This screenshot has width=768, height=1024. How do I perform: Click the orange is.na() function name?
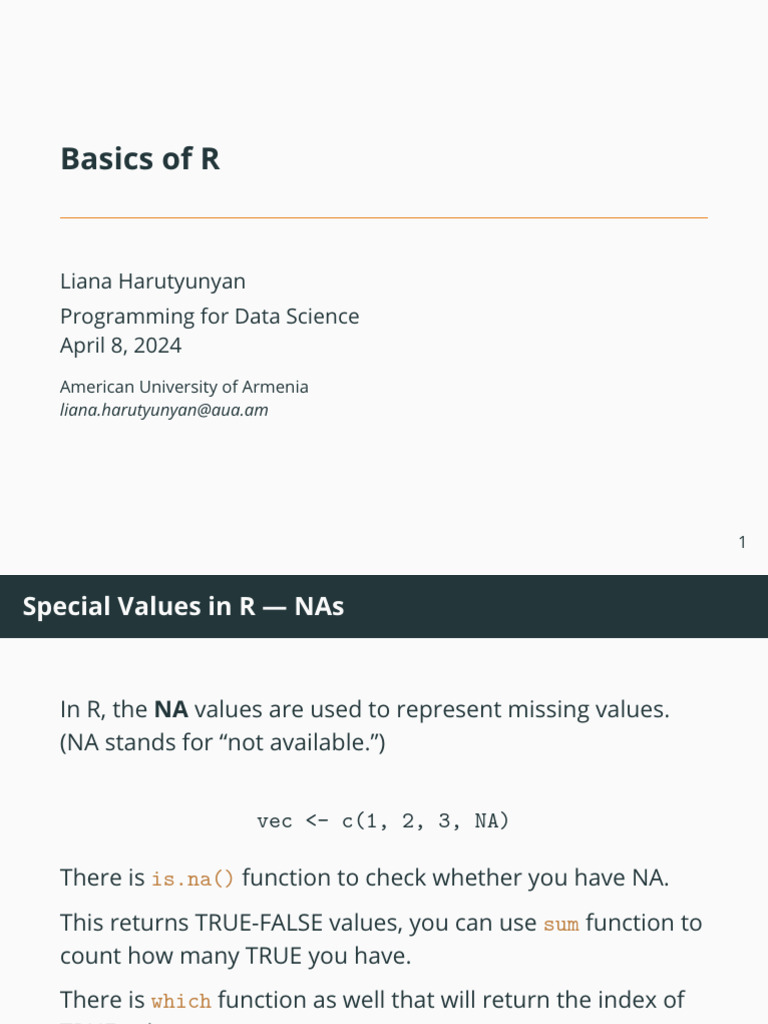pyautogui.click(x=193, y=880)
